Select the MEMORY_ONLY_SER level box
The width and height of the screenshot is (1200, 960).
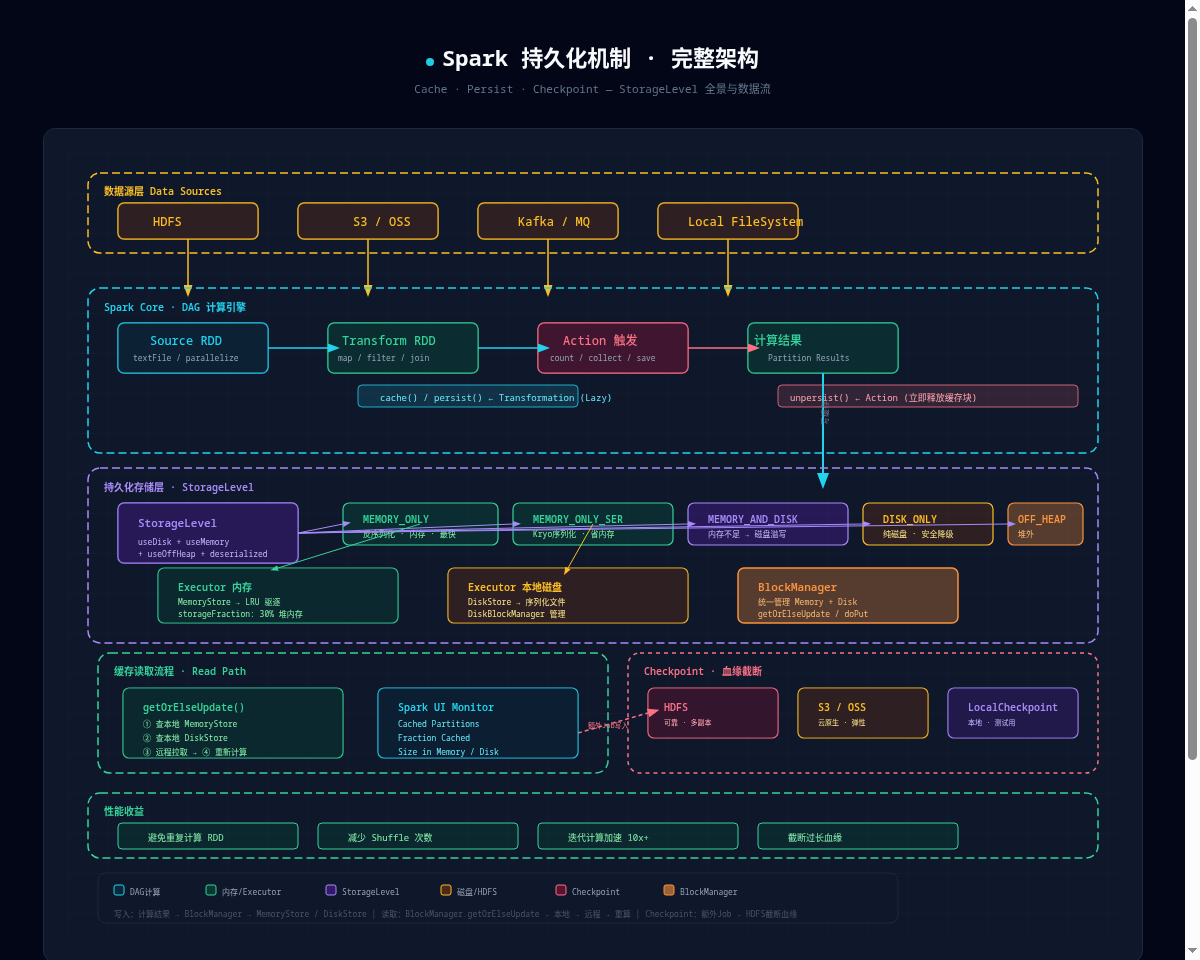593,524
